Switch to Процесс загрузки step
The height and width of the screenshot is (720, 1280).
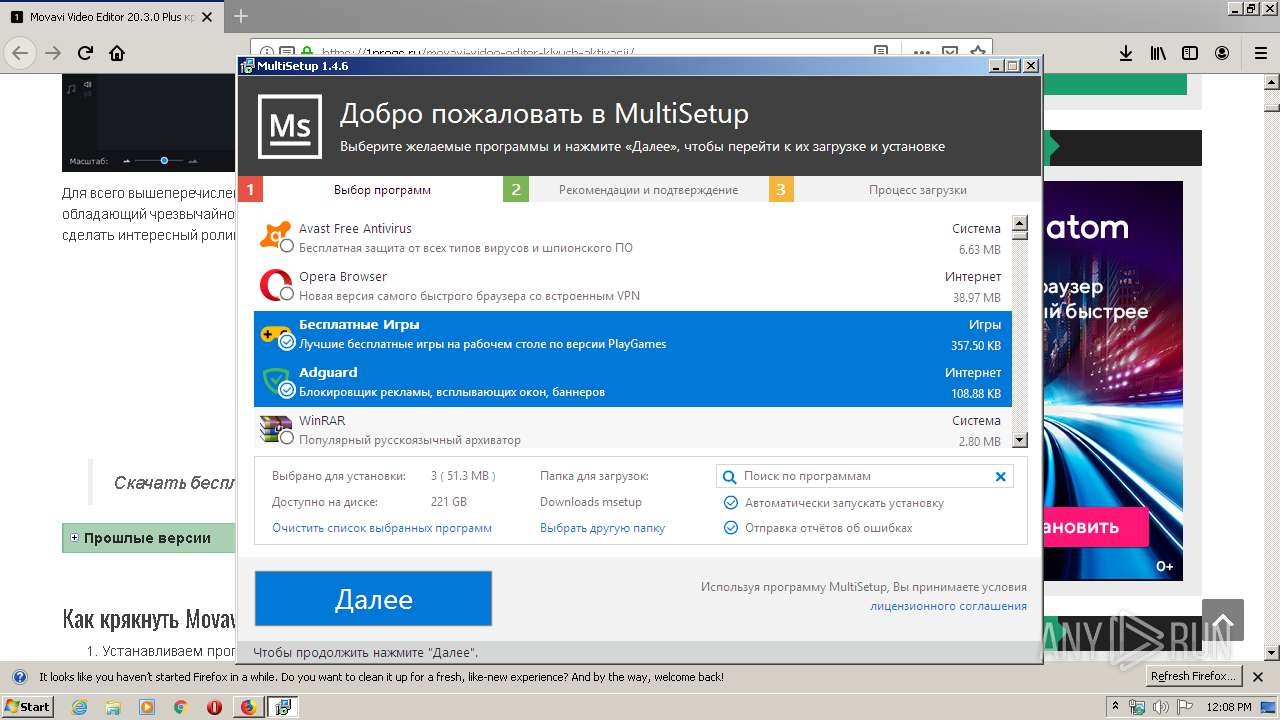(905, 189)
